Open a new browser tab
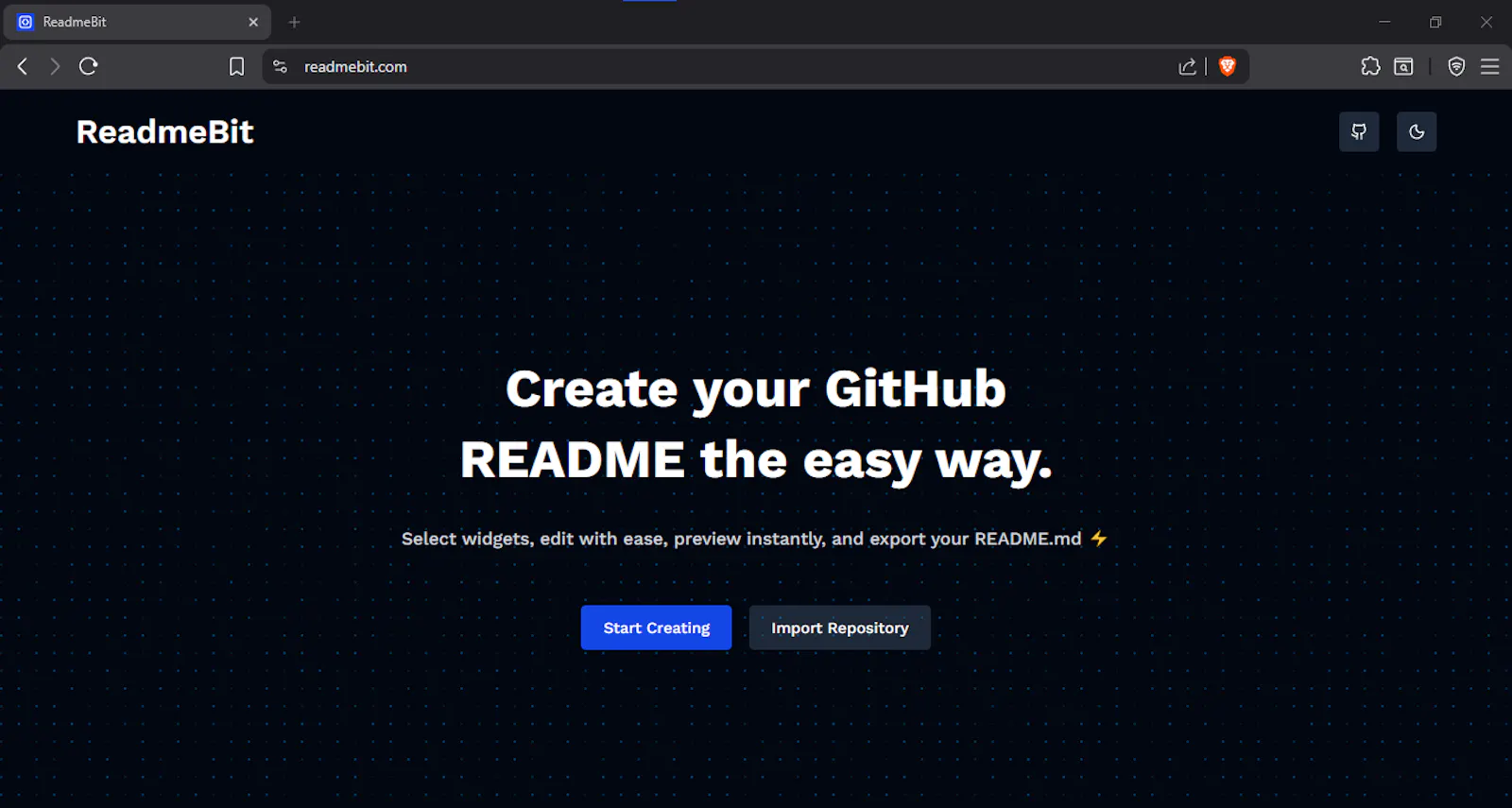The width and height of the screenshot is (1512, 808). point(294,22)
